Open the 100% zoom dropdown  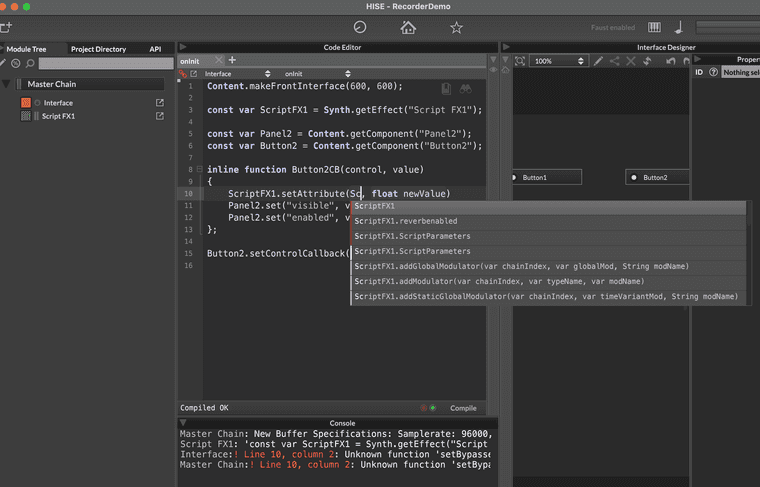[558, 61]
